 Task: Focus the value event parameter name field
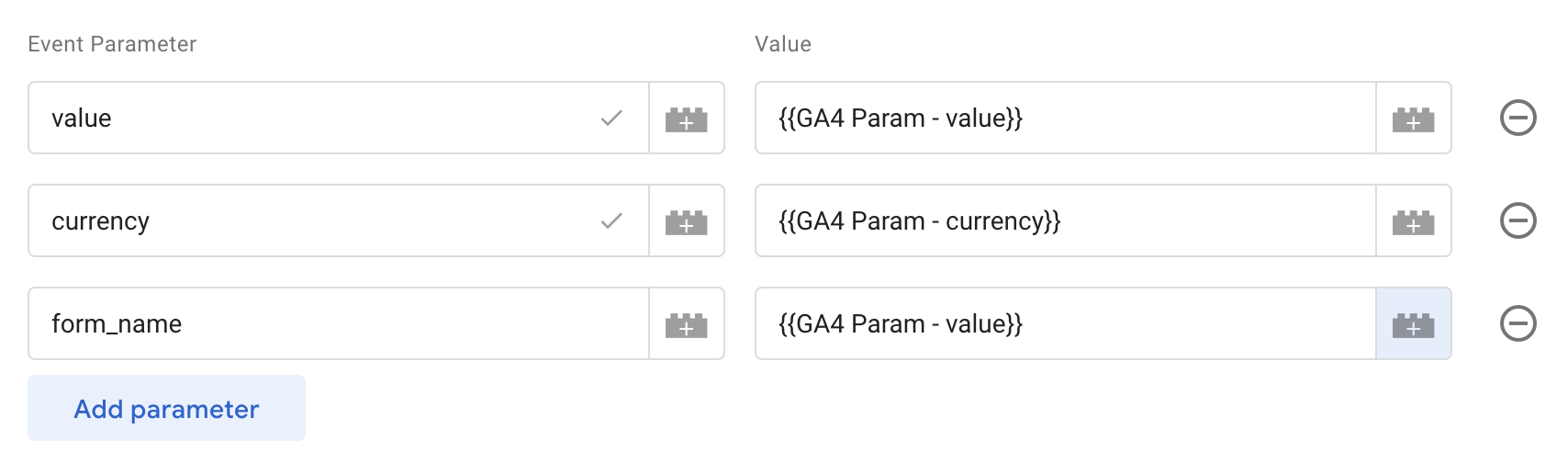[312, 119]
